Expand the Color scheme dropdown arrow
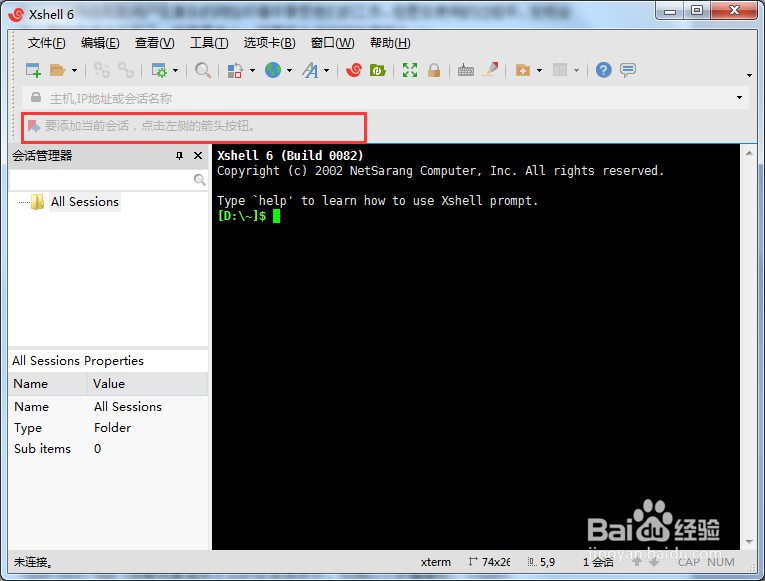765x581 pixels. click(x=252, y=71)
